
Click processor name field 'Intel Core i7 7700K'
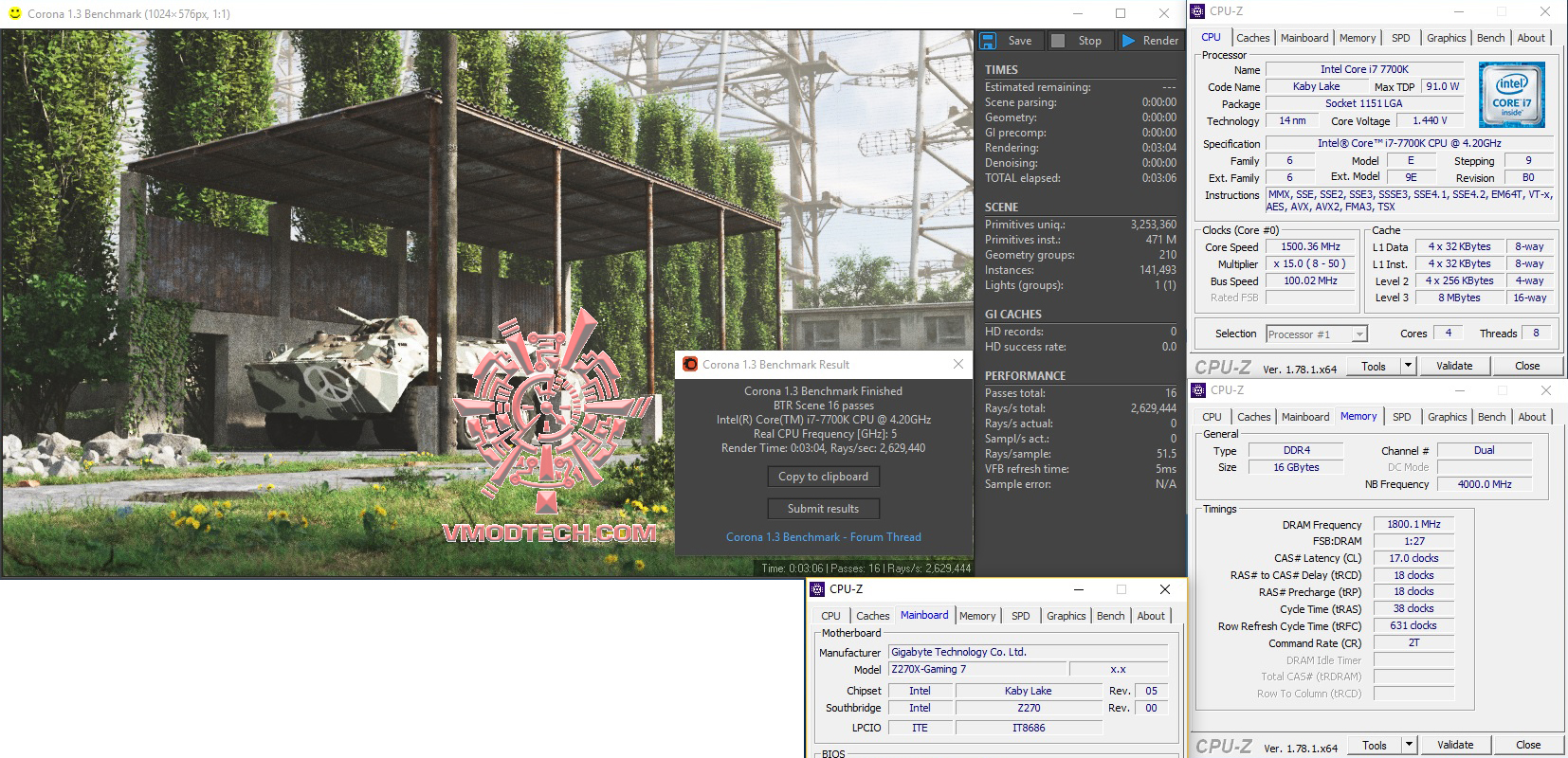1364,69
